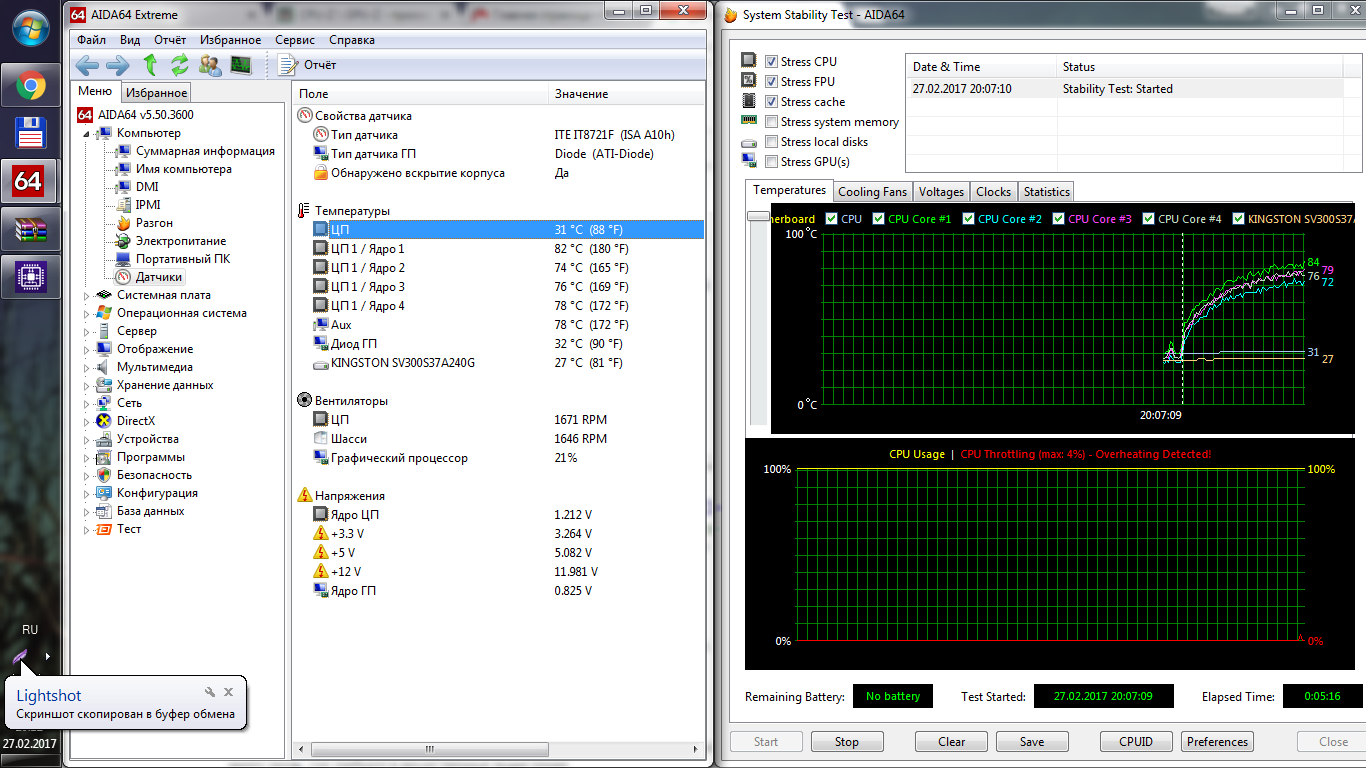Open the Справка menu
The height and width of the screenshot is (768, 1366).
[352, 40]
